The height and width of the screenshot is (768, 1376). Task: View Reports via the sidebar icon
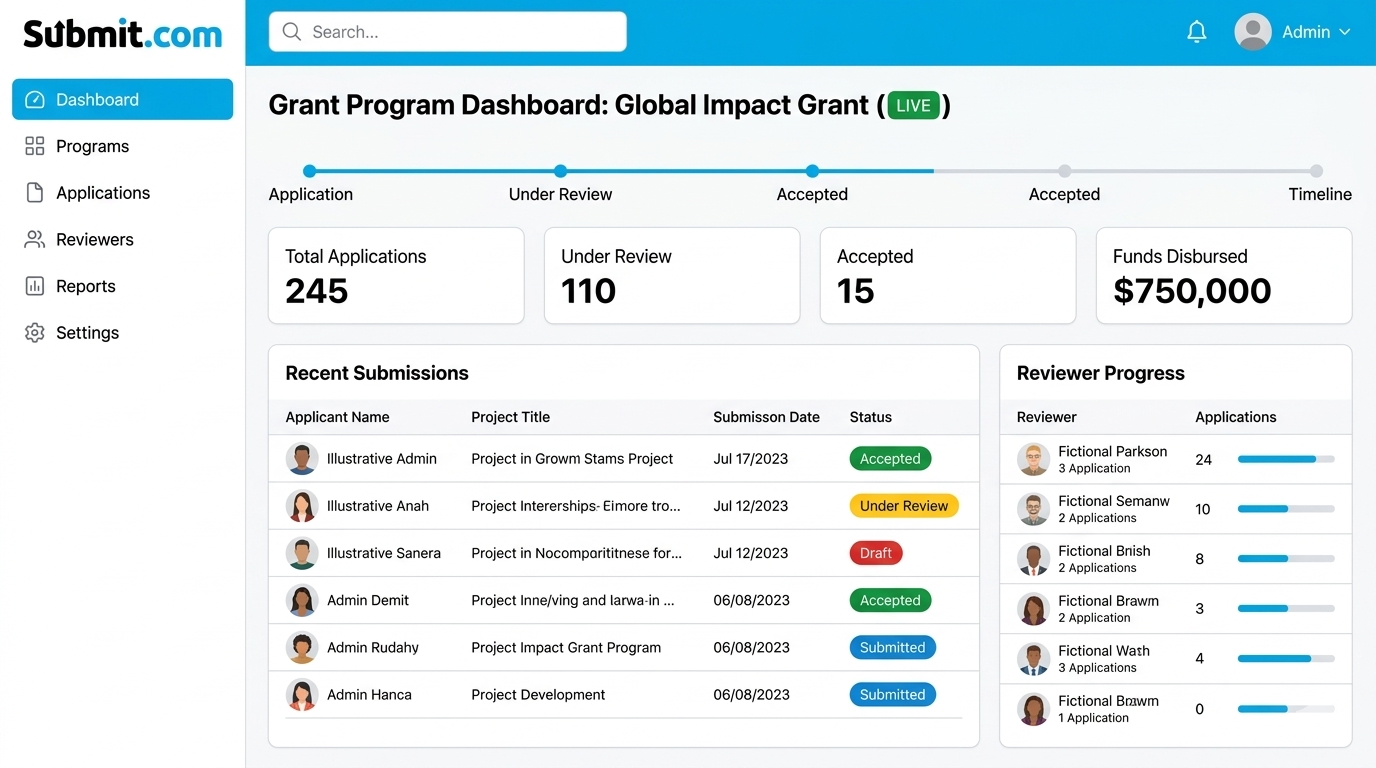coord(33,286)
